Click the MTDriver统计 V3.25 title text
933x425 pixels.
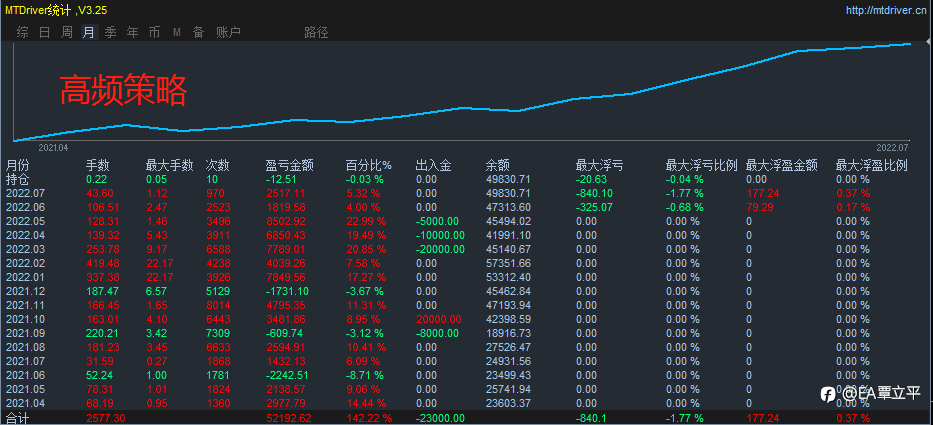pyautogui.click(x=57, y=10)
